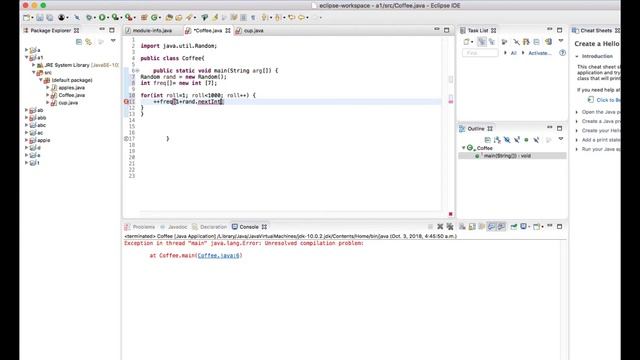Click Collapse All in Package Explorer
This screenshot has width=640, height=360.
tap(79, 42)
